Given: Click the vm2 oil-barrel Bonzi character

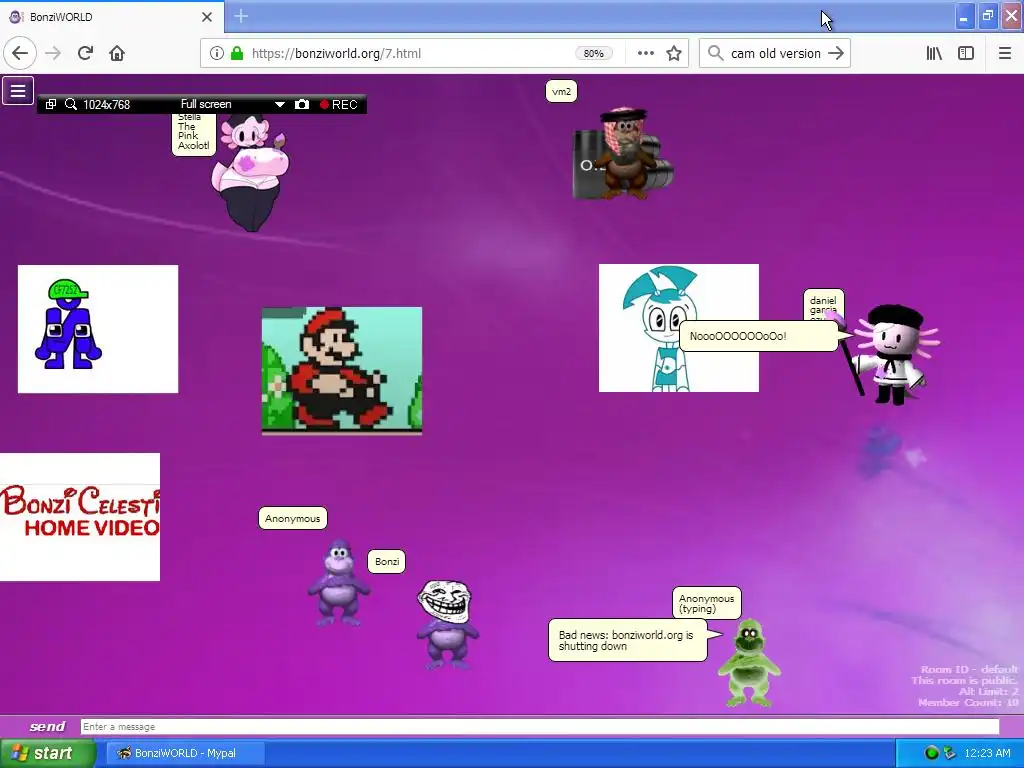Looking at the screenshot, I should click(623, 153).
